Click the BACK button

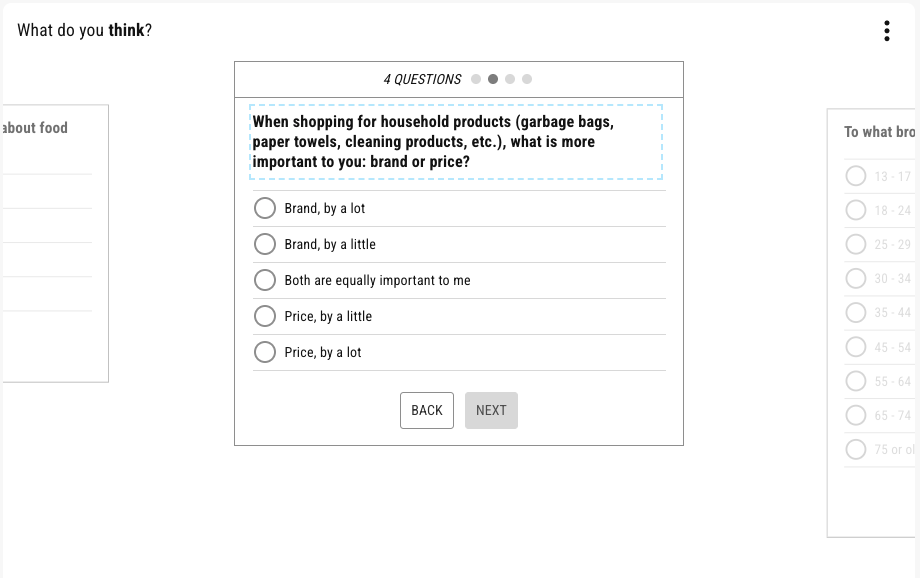pos(427,410)
